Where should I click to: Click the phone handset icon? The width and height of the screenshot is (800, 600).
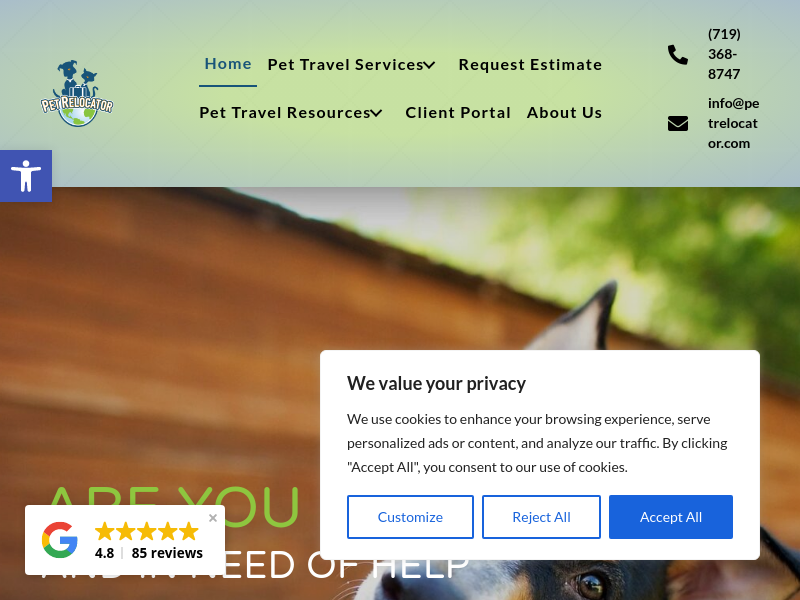pos(678,55)
